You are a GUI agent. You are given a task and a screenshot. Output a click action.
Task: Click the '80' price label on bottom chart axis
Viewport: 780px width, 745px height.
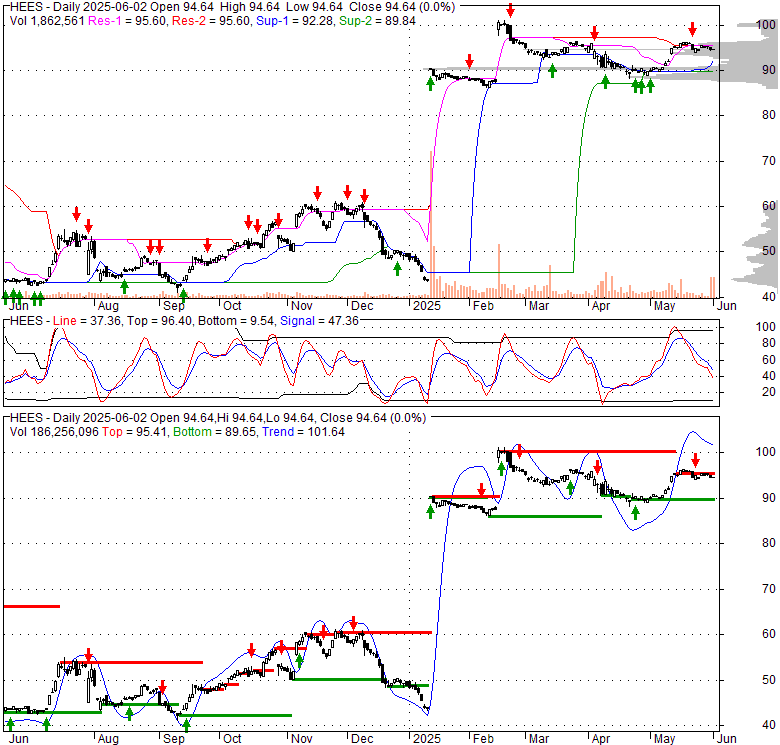[769, 543]
